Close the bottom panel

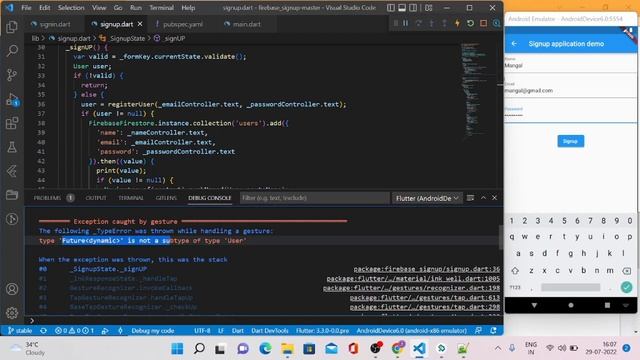point(494,198)
